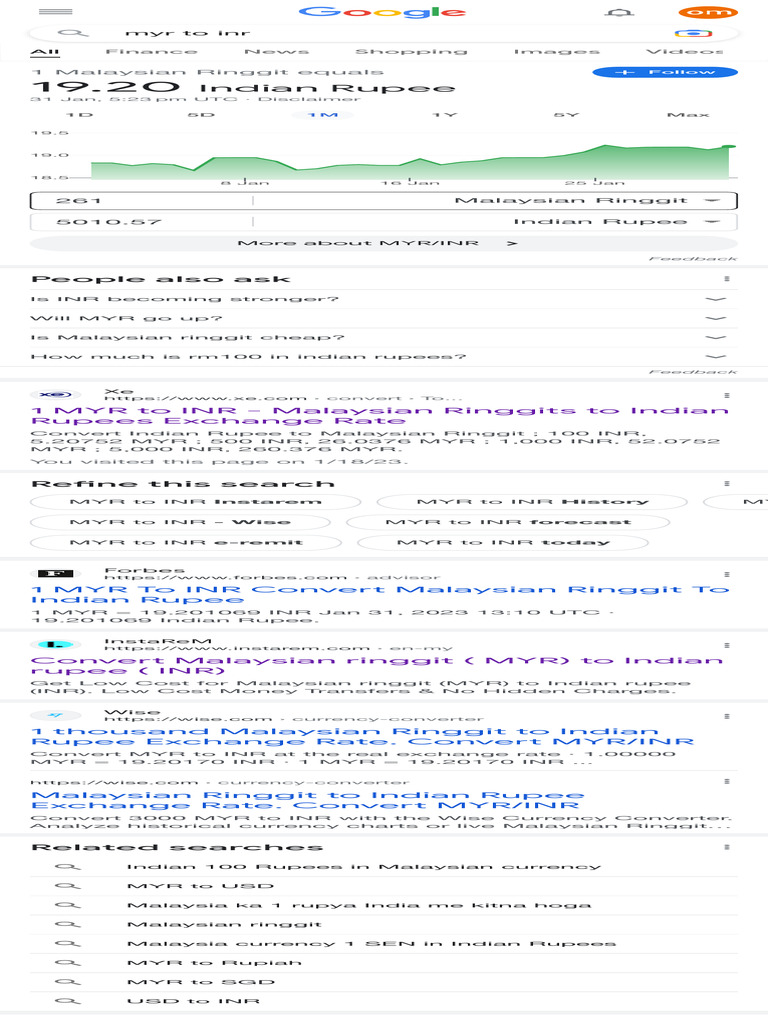768x1024 pixels.
Task: Open second Wise result three-dot menu
Action: [x=727, y=781]
